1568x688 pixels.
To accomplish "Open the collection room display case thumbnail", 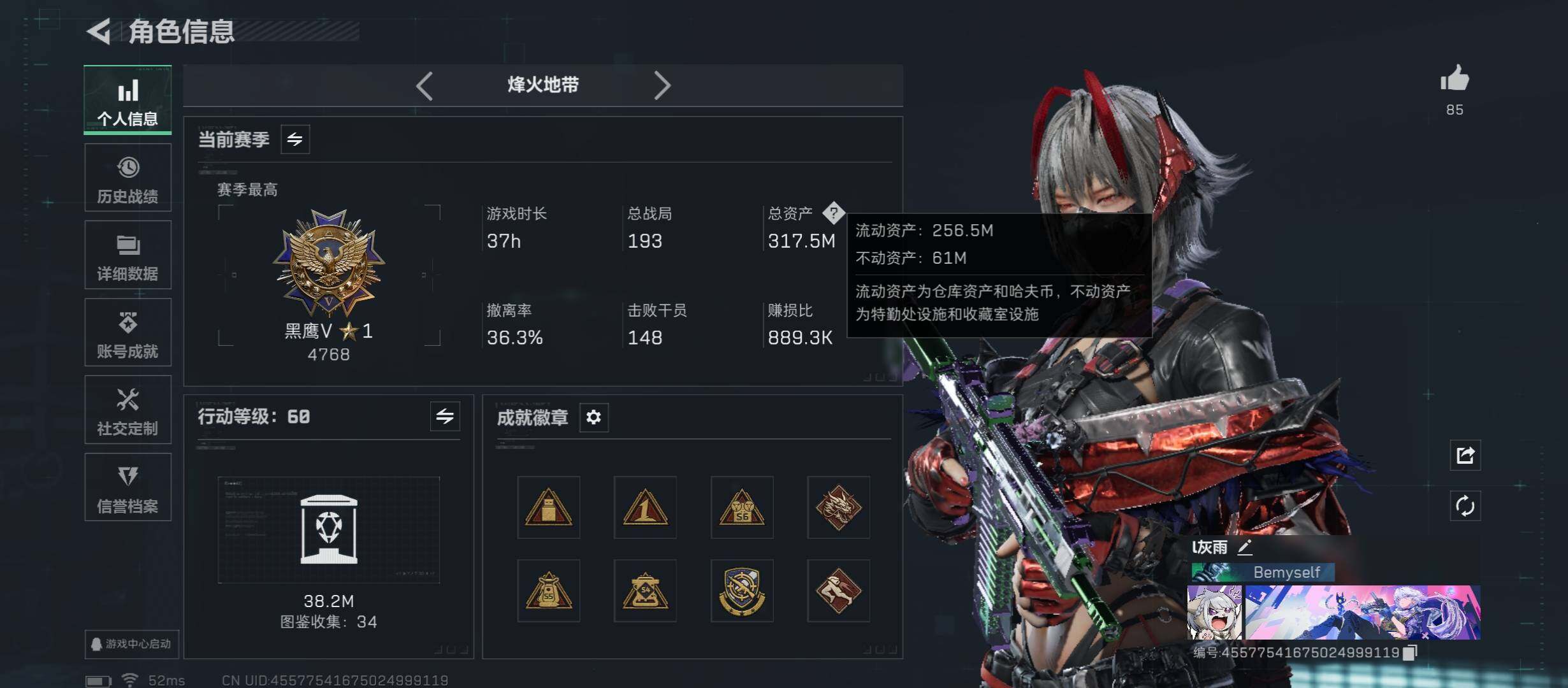I will (329, 530).
